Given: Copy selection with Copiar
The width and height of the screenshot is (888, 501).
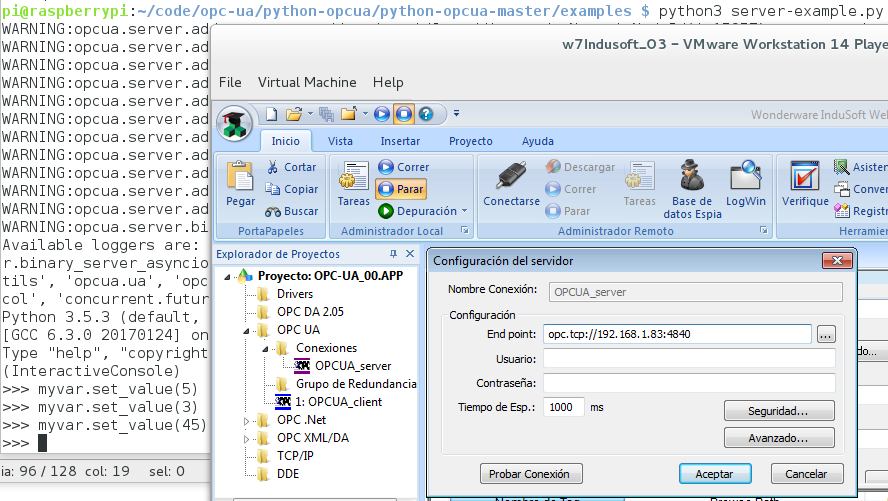Looking at the screenshot, I should point(292,189).
